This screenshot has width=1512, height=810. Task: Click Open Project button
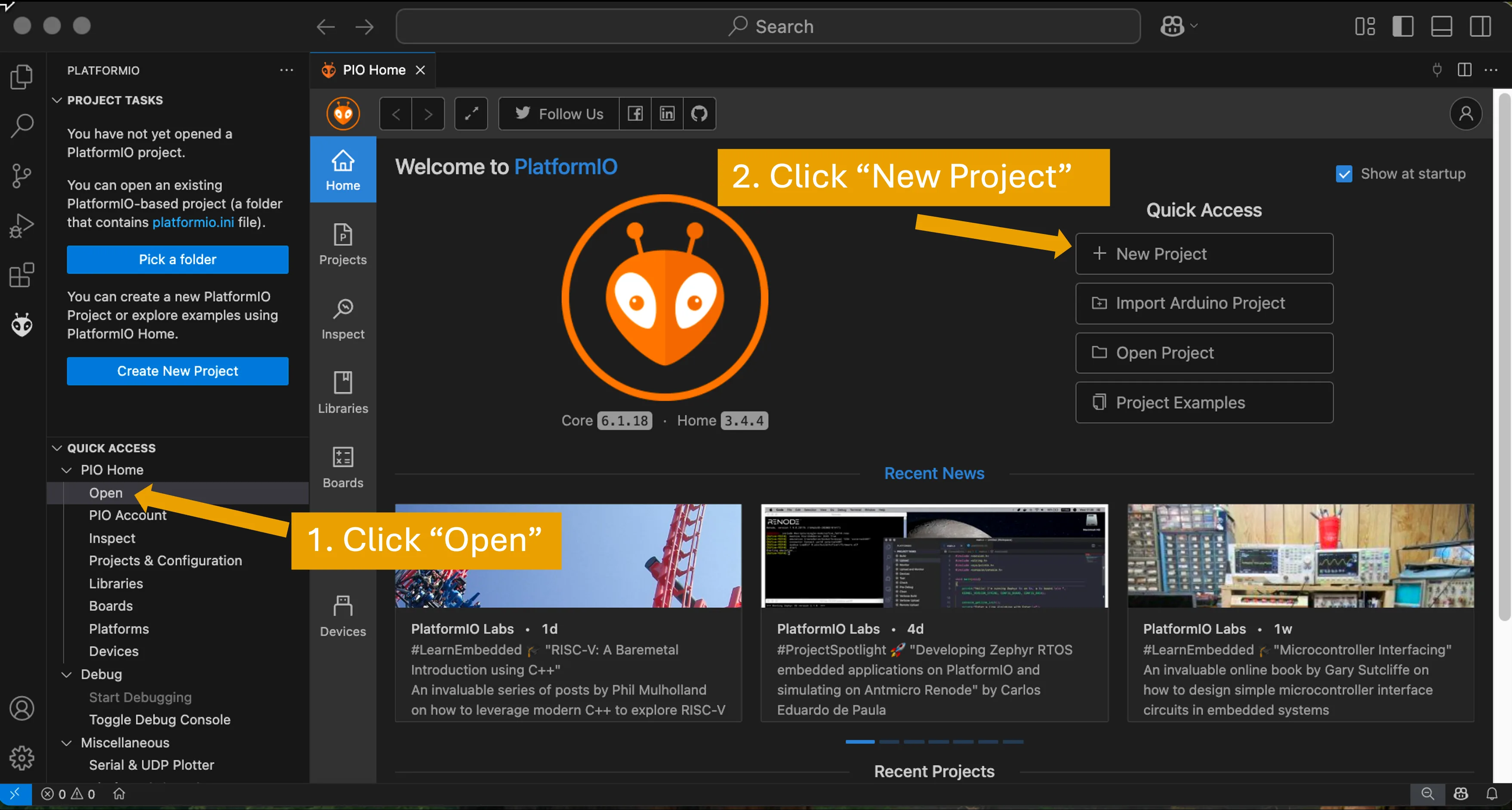pyautogui.click(x=1204, y=353)
